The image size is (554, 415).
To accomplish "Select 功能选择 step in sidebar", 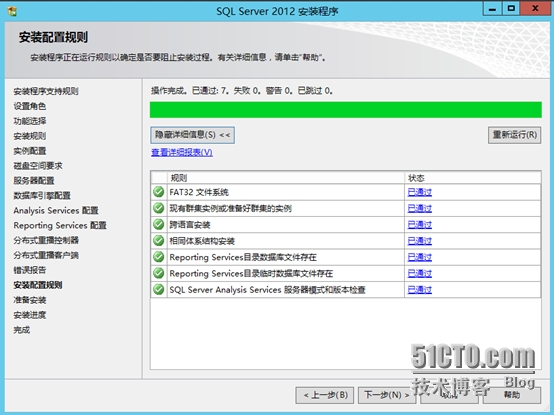I will (x=30, y=121).
